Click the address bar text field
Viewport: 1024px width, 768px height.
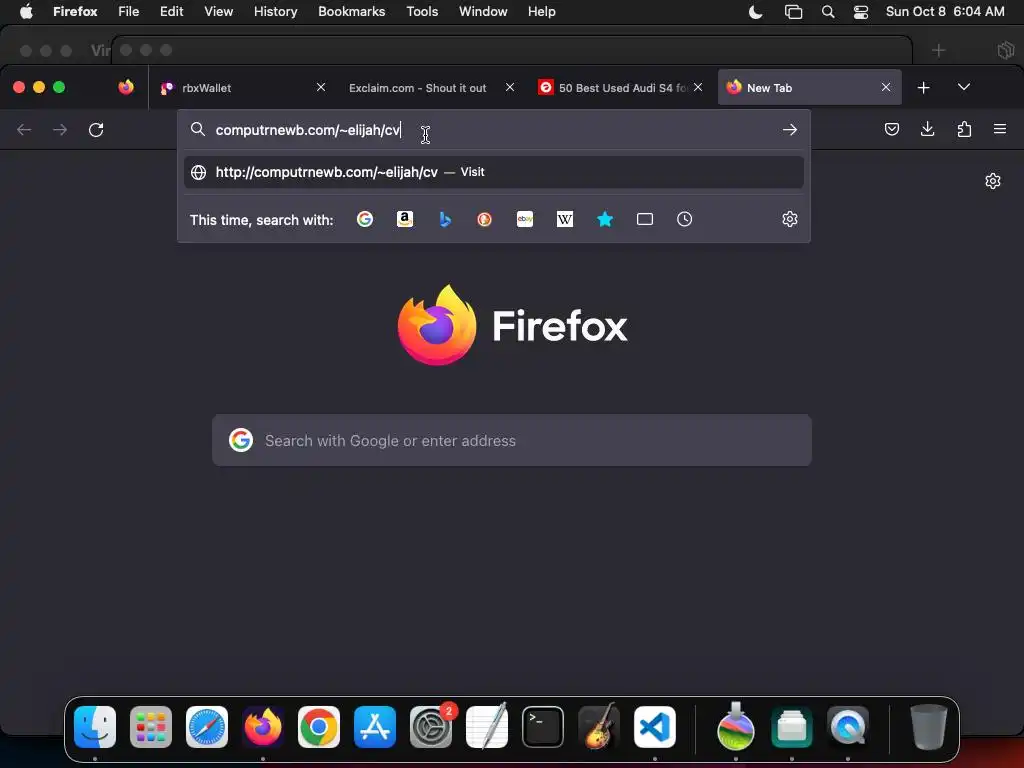pos(494,130)
